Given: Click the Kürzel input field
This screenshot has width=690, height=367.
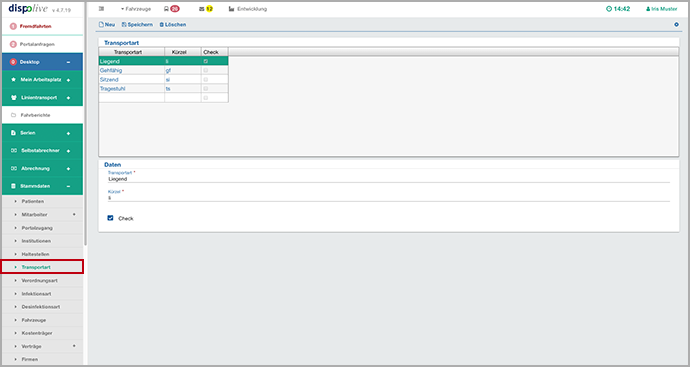Looking at the screenshot, I should [389, 198].
